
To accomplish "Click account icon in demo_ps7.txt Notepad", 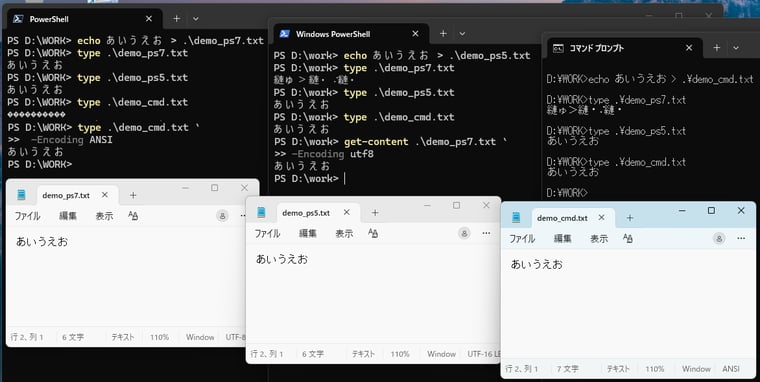I will pos(222,216).
